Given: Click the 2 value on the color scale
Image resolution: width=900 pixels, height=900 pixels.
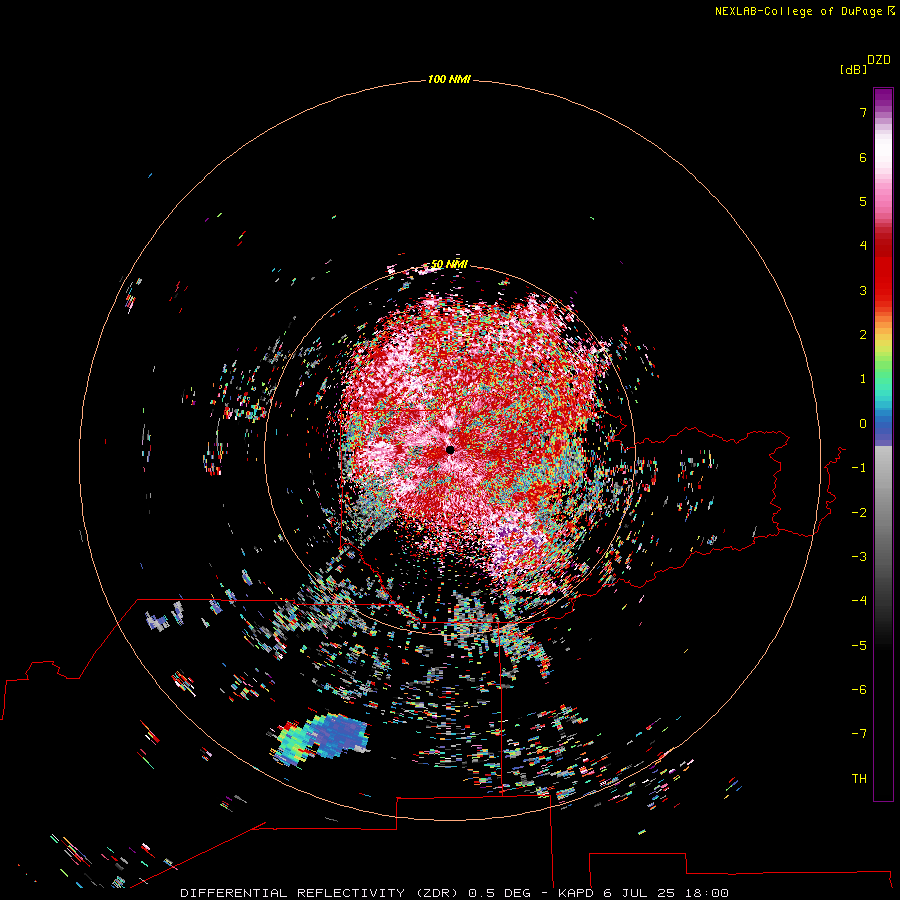Looking at the screenshot, I should (863, 335).
